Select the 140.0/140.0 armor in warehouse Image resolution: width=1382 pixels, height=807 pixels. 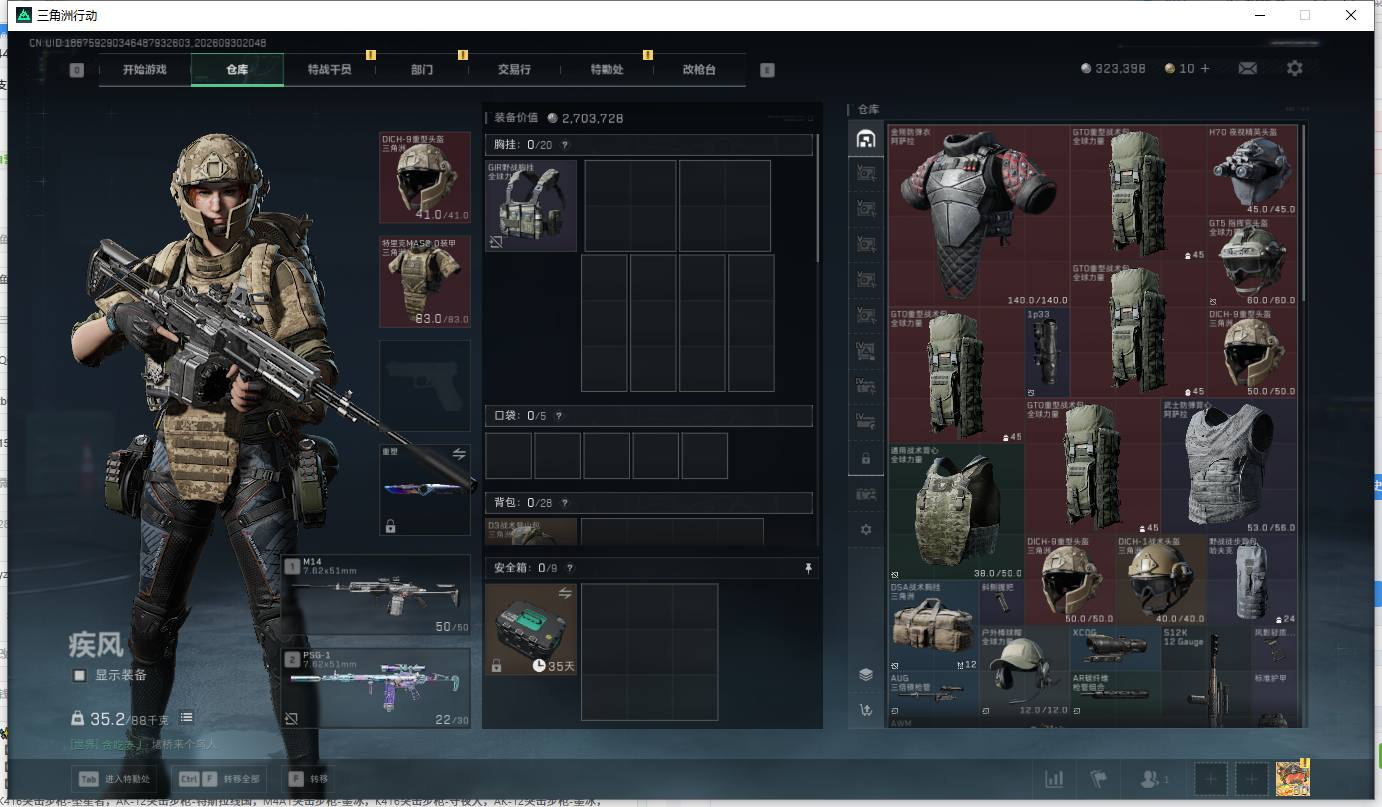[979, 216]
